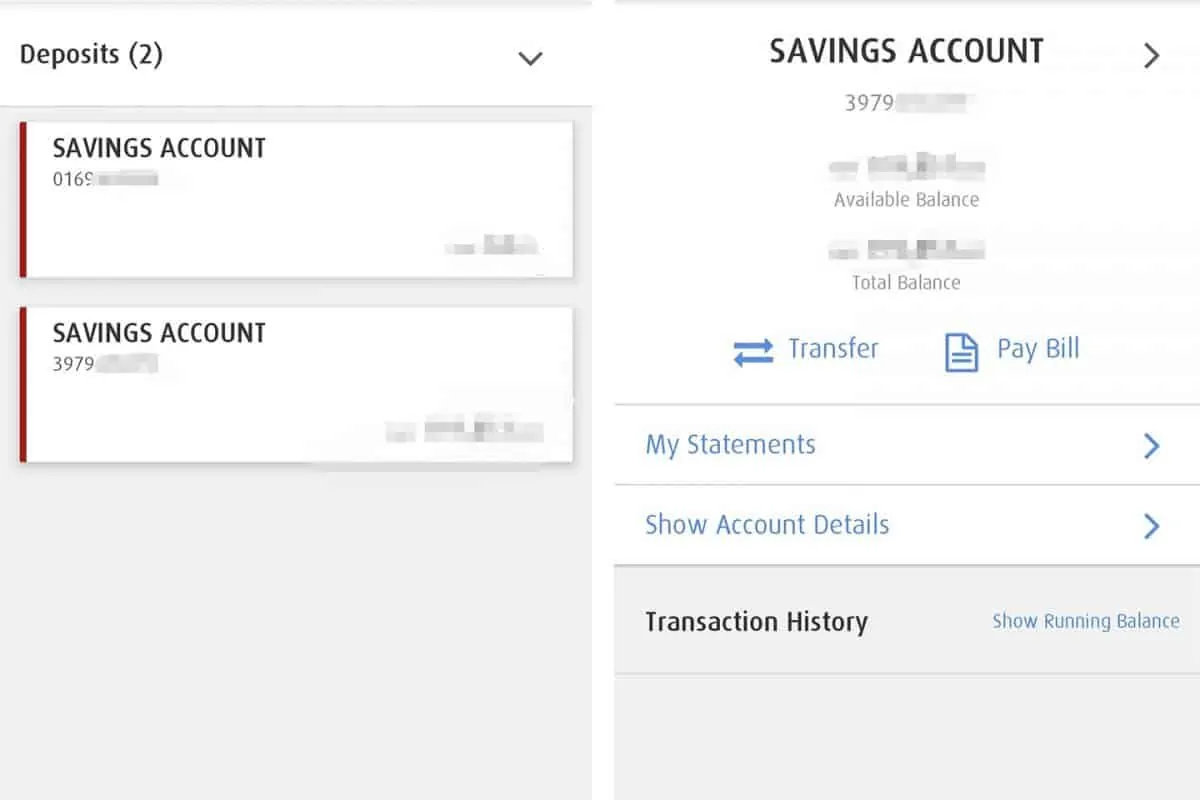Tap the Transaction History heading
This screenshot has width=1200, height=800.
point(756,622)
